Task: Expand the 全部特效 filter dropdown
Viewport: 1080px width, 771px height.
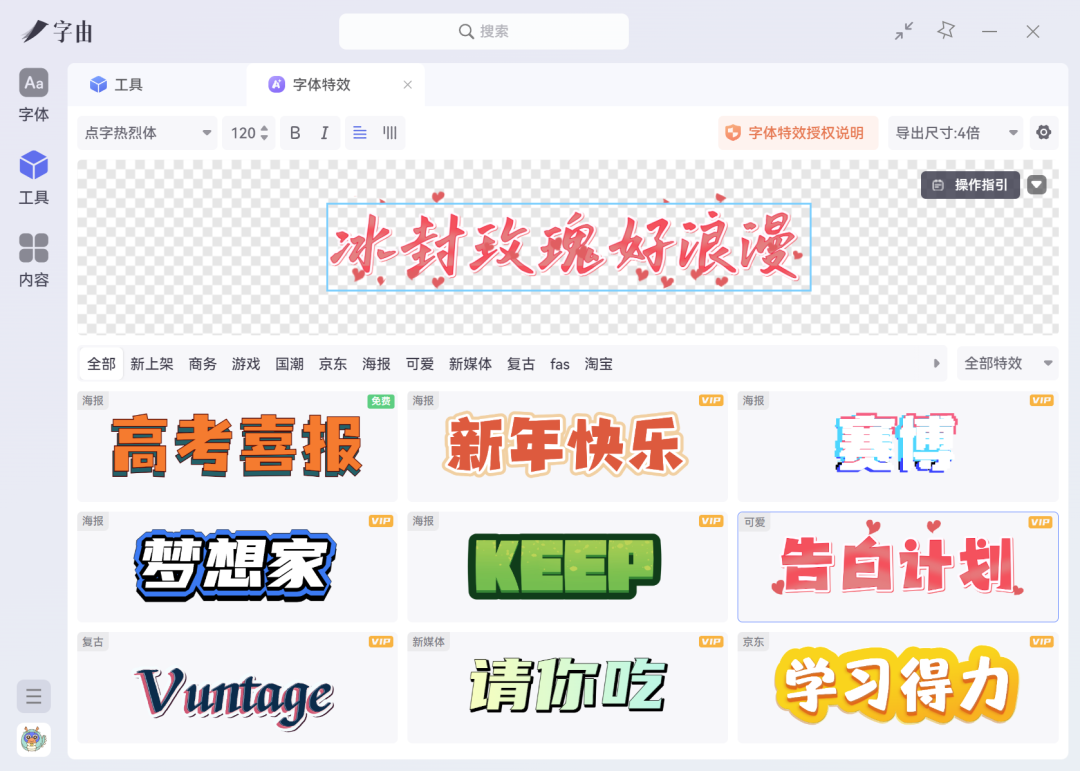Action: click(1007, 364)
